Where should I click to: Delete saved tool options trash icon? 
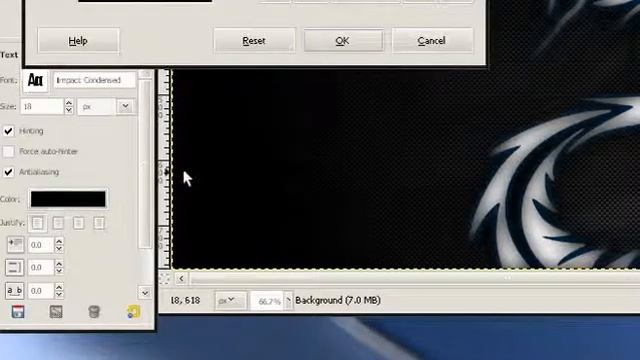(x=94, y=311)
